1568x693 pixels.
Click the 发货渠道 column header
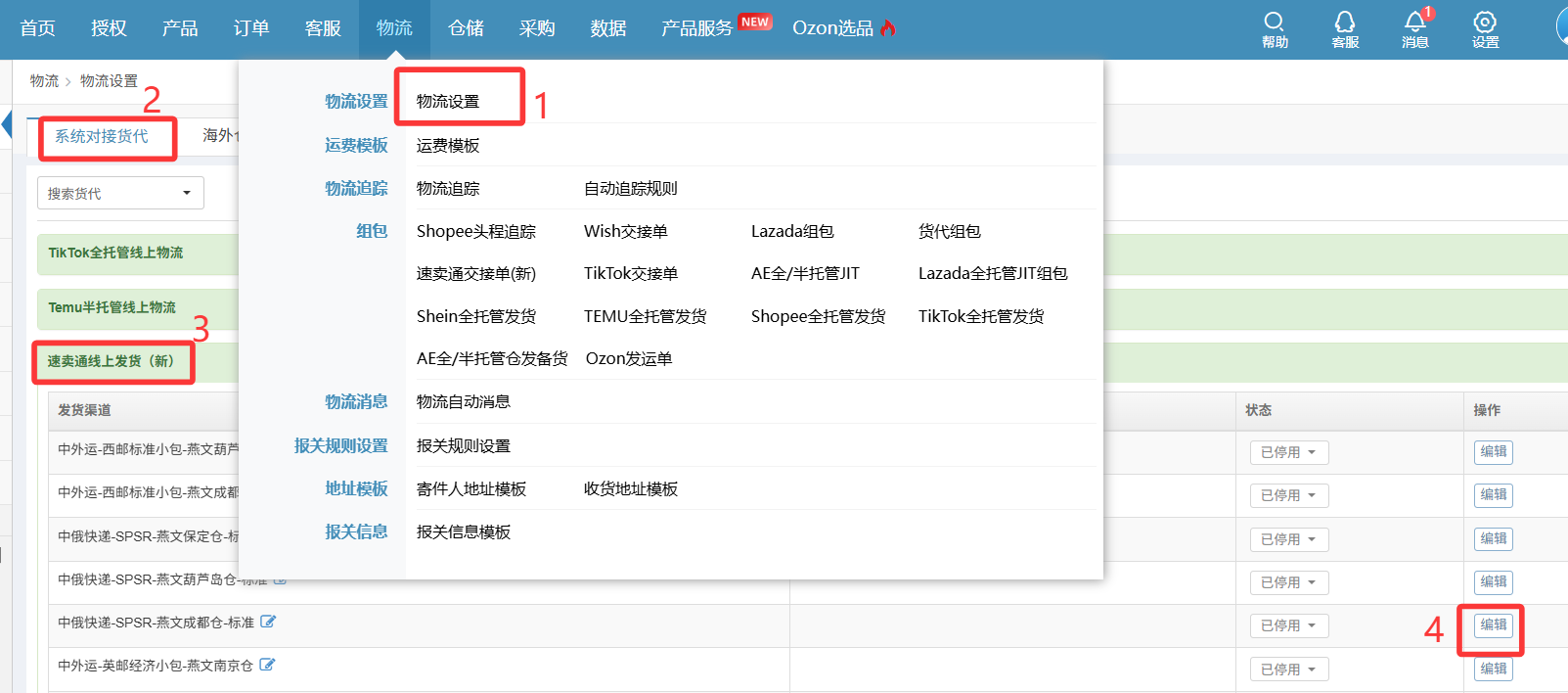(x=84, y=410)
